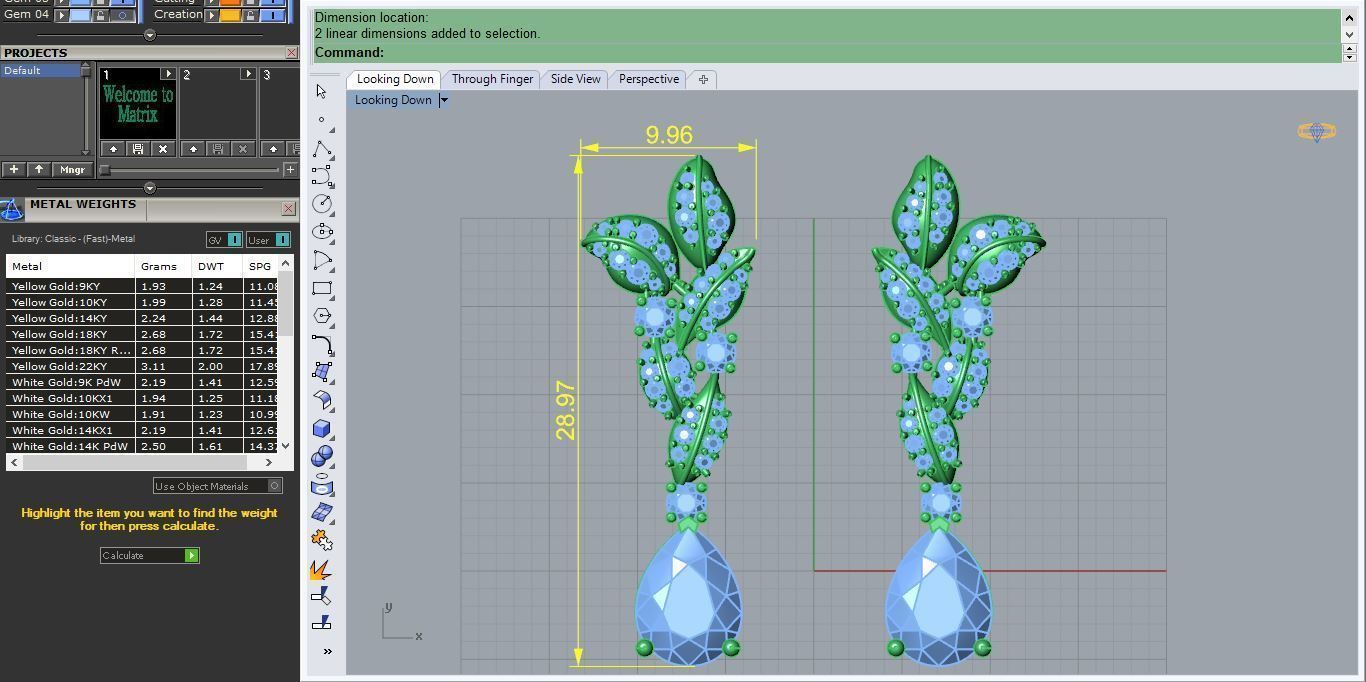Toggle the Creation layer lock icon
The width and height of the screenshot is (1366, 682).
pyautogui.click(x=251, y=16)
